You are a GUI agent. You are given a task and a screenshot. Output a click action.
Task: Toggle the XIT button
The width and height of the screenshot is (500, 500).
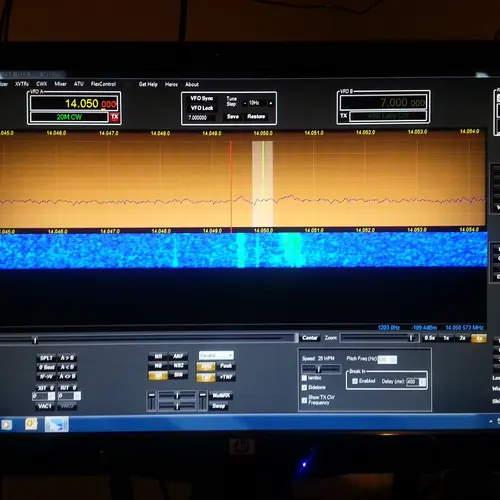(x=46, y=388)
